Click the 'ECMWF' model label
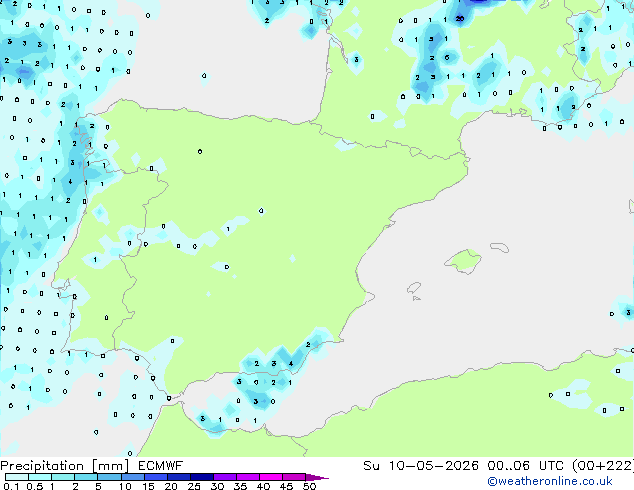634x490 pixels. coord(160,466)
